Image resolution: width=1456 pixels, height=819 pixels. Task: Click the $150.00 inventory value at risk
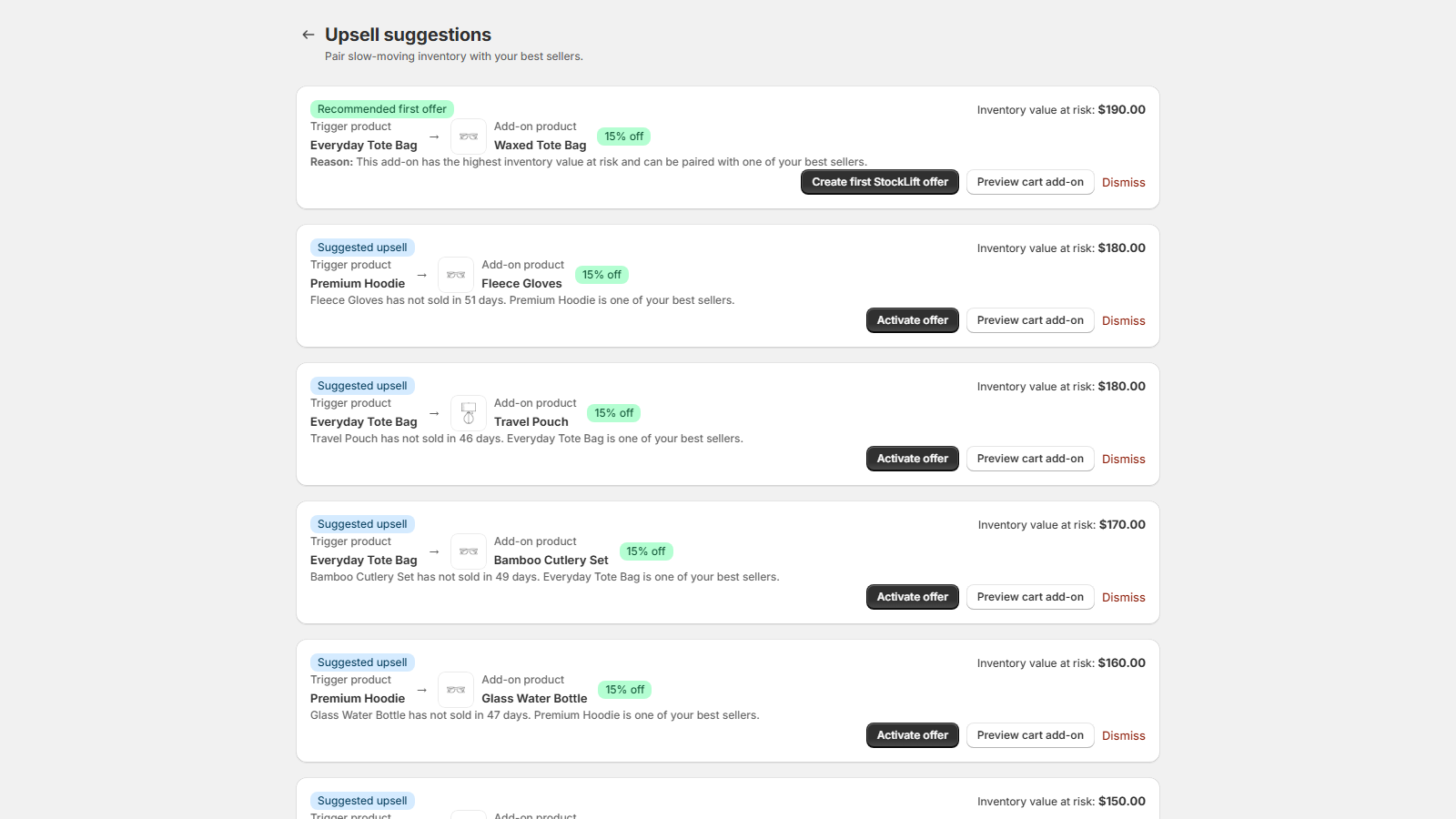point(1122,802)
